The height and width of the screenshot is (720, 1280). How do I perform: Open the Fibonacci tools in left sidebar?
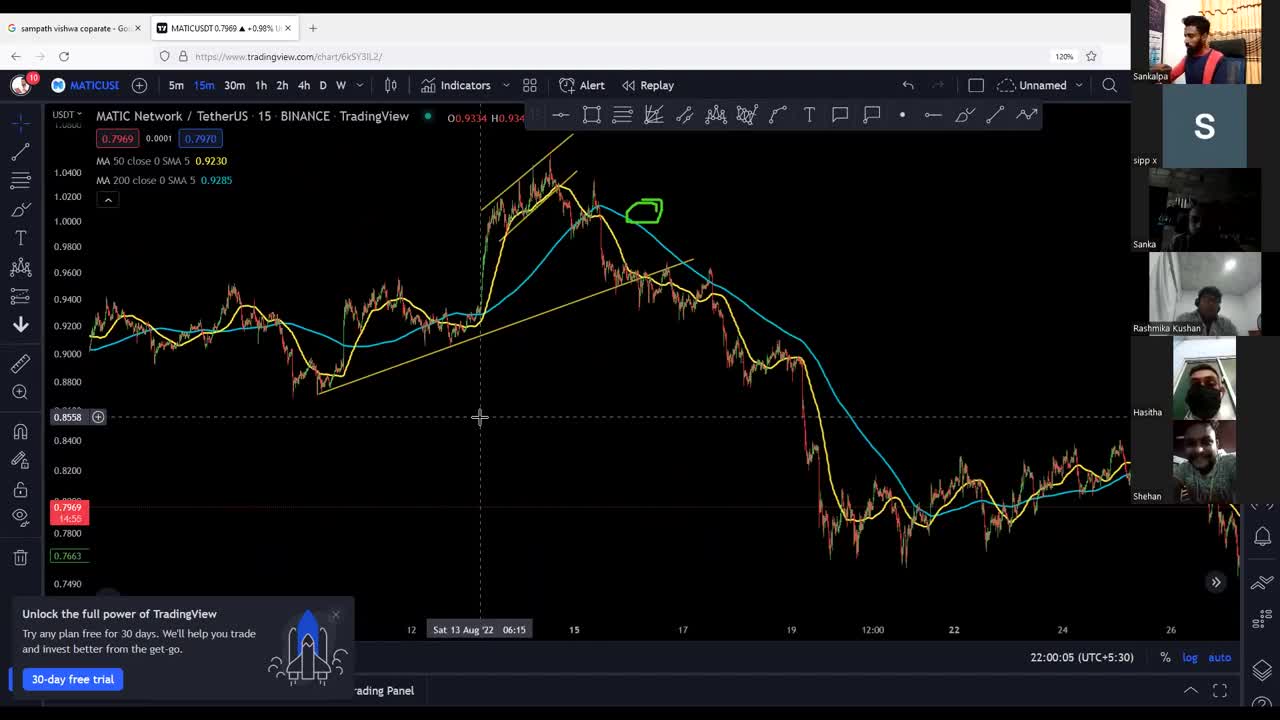pos(20,181)
